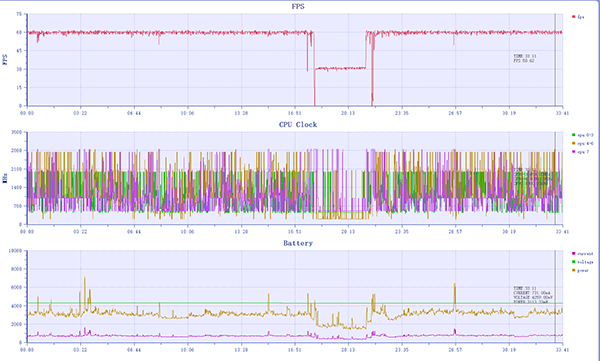The height and width of the screenshot is (361, 600).
Task: Click the 10:06 tick on the CPU Clock time axis
Action: [x=187, y=231]
